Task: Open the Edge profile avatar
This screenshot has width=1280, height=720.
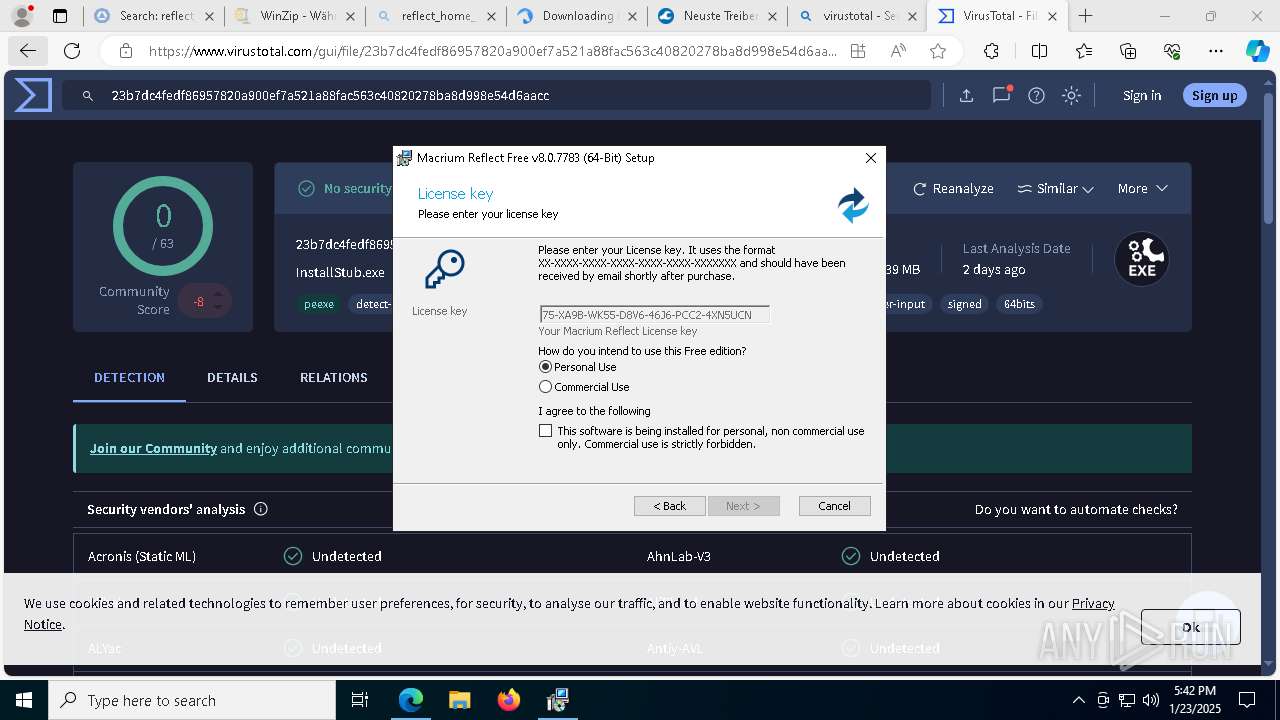Action: (22, 15)
